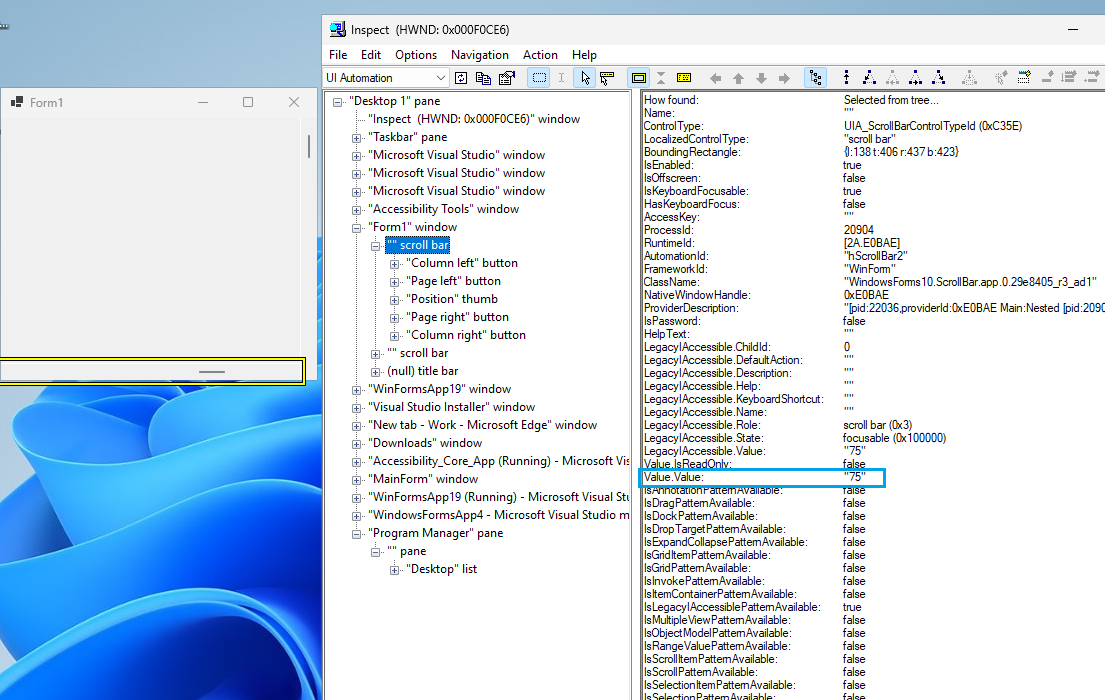Click the ProcessId value 20904
The width and height of the screenshot is (1105, 700).
(x=858, y=230)
